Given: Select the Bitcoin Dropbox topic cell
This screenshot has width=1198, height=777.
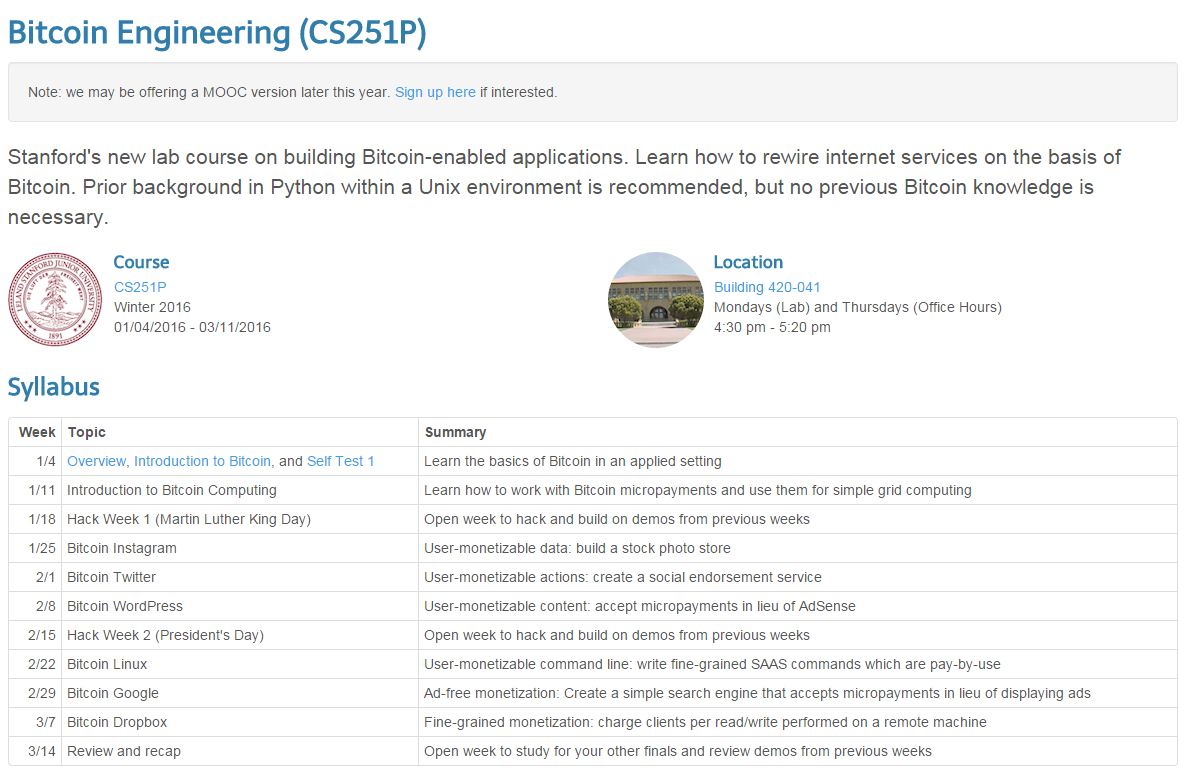Looking at the screenshot, I should point(117,722).
